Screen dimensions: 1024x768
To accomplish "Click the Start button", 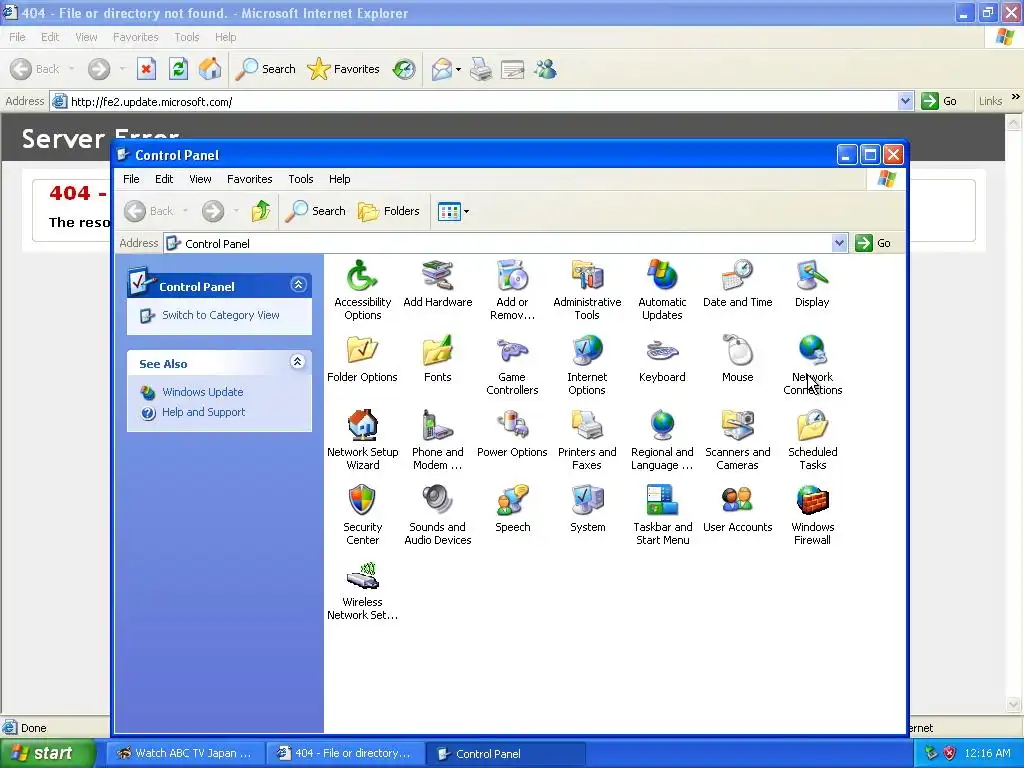I will point(46,753).
